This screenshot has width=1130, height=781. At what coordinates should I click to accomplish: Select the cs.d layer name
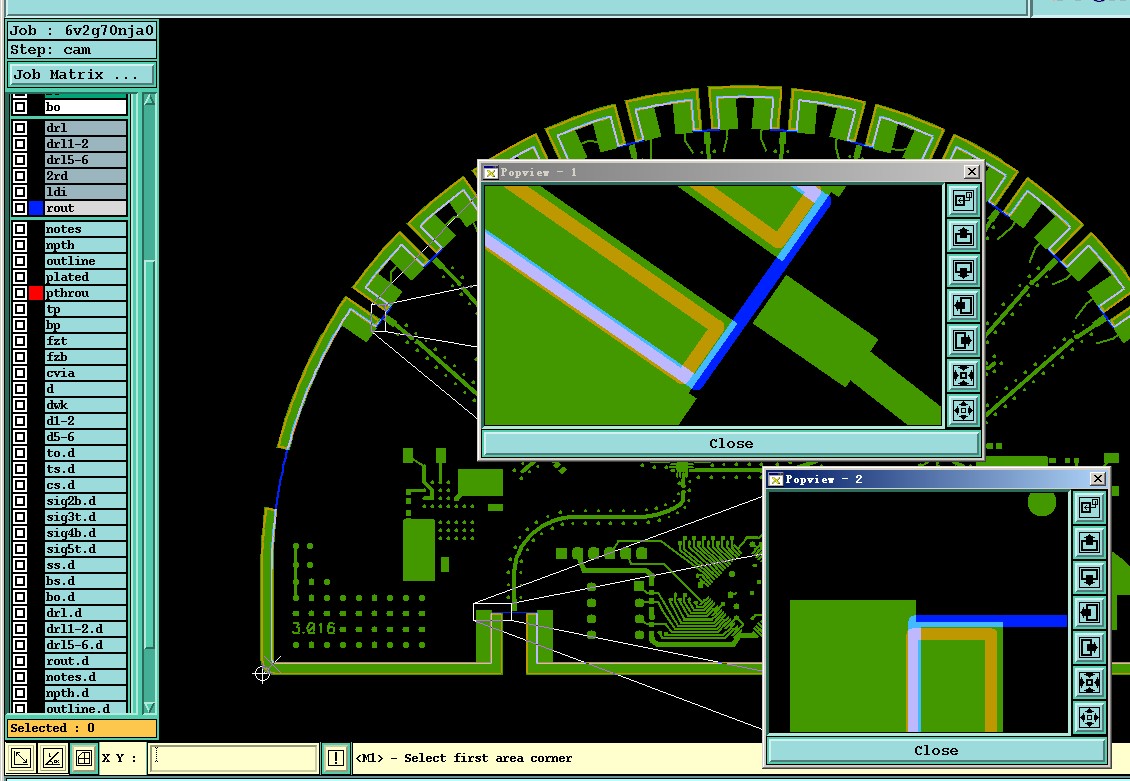tap(85, 485)
